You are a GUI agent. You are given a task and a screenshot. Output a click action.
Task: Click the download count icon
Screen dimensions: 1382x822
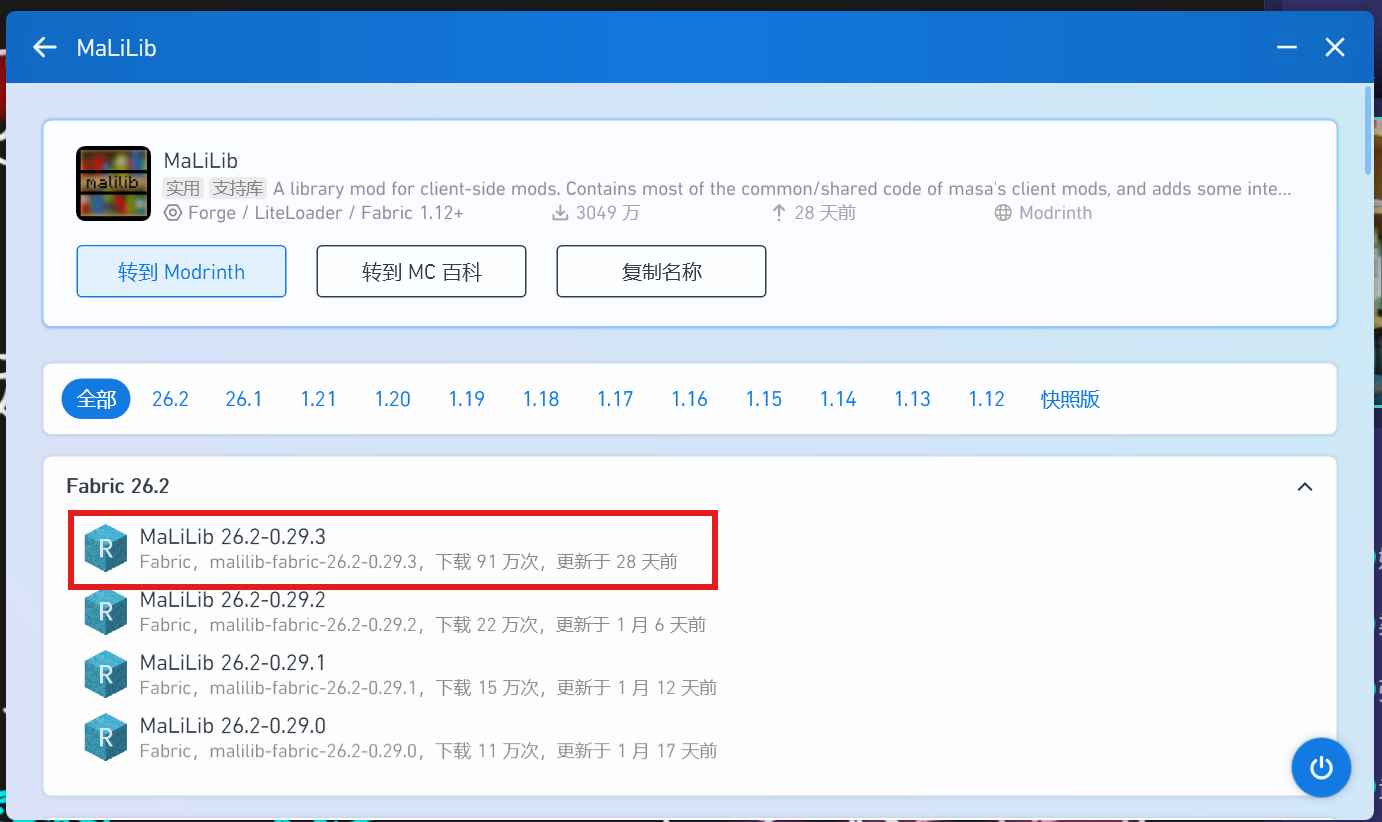pos(560,213)
